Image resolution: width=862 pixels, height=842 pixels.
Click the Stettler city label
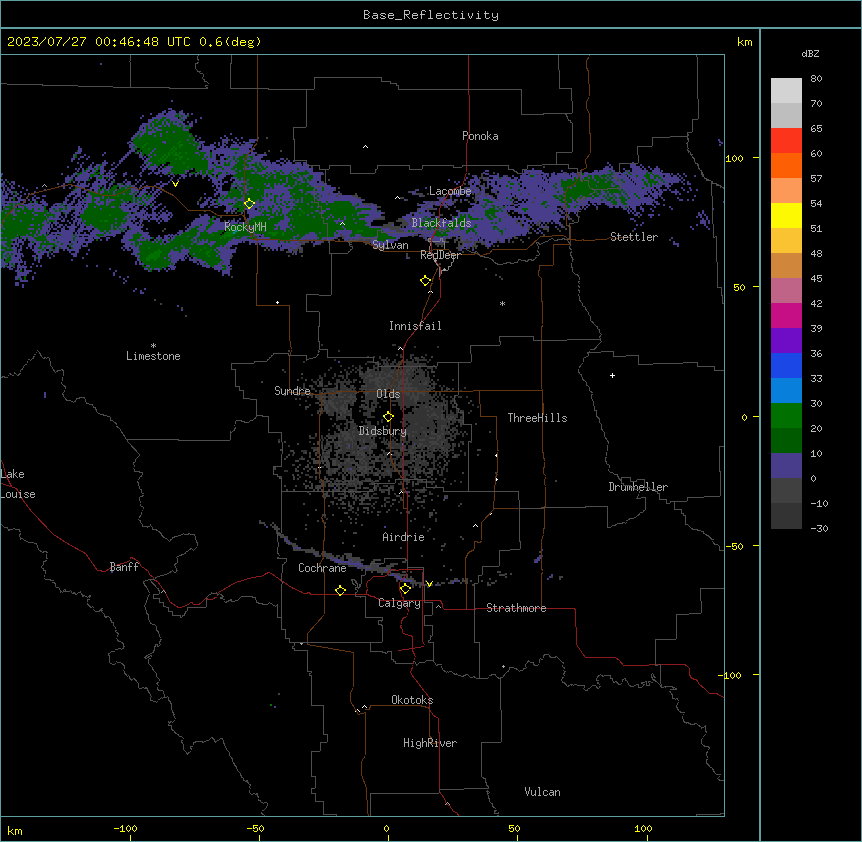click(x=634, y=237)
